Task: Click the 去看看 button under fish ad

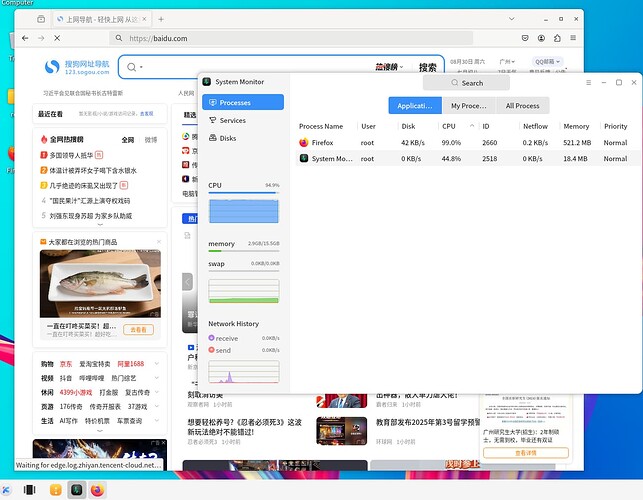Action: [139, 329]
